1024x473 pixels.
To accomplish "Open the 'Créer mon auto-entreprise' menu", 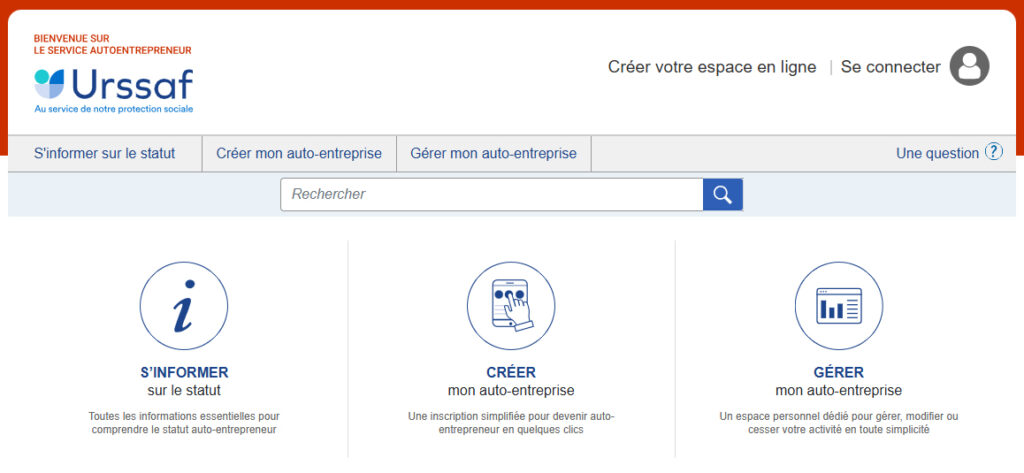I will pyautogui.click(x=299, y=153).
